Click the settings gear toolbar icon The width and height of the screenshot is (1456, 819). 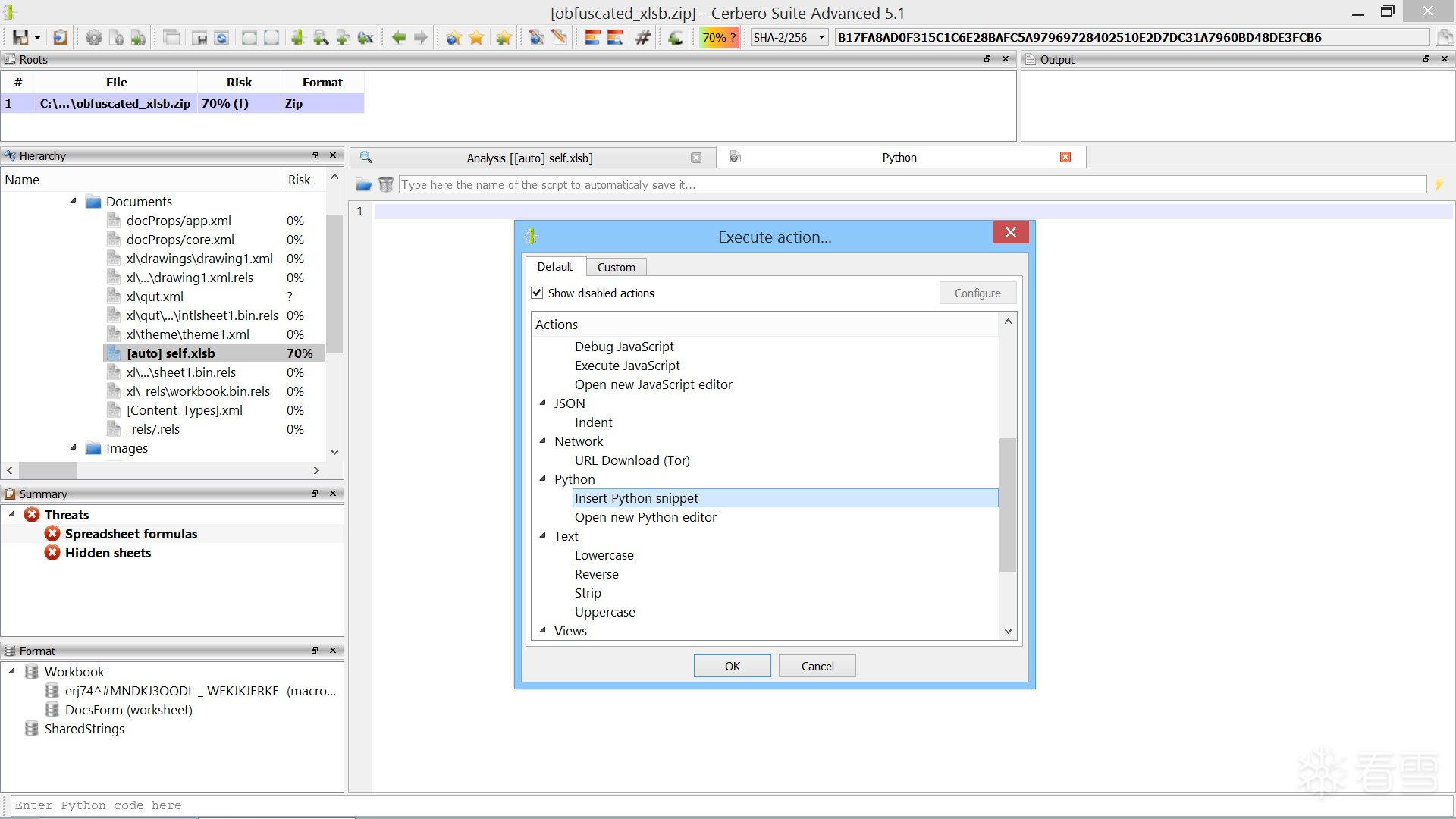tap(93, 37)
